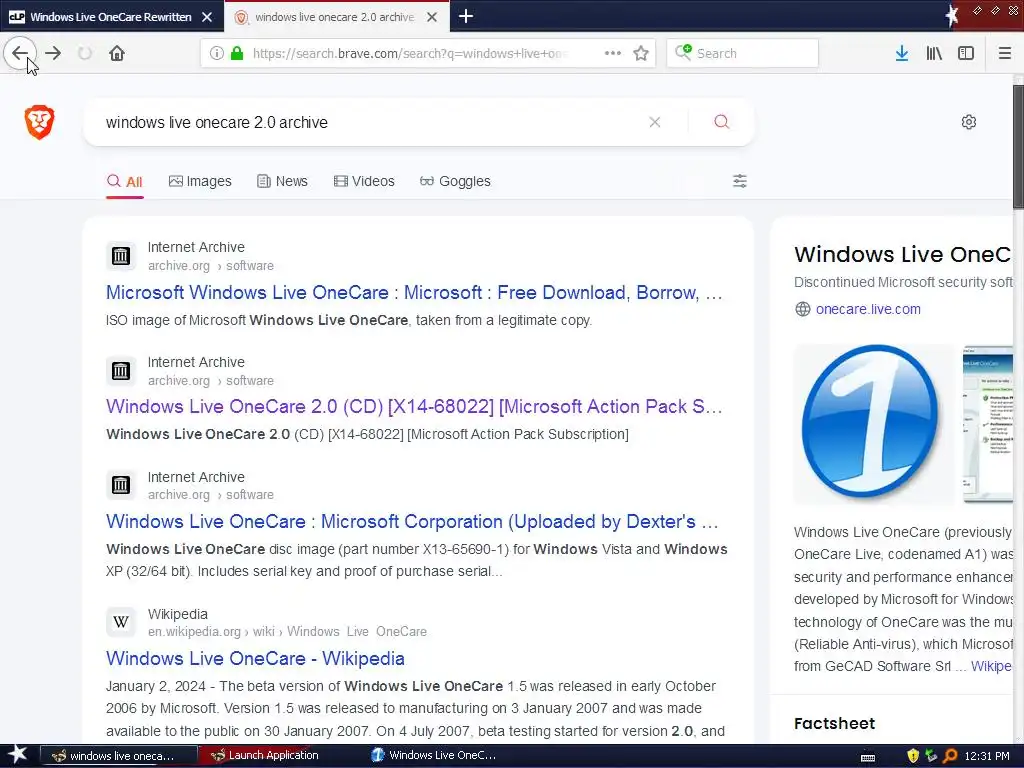This screenshot has width=1024, height=768.
Task: Switch to Windows Live OneC... taskbar window
Action: 434,756
